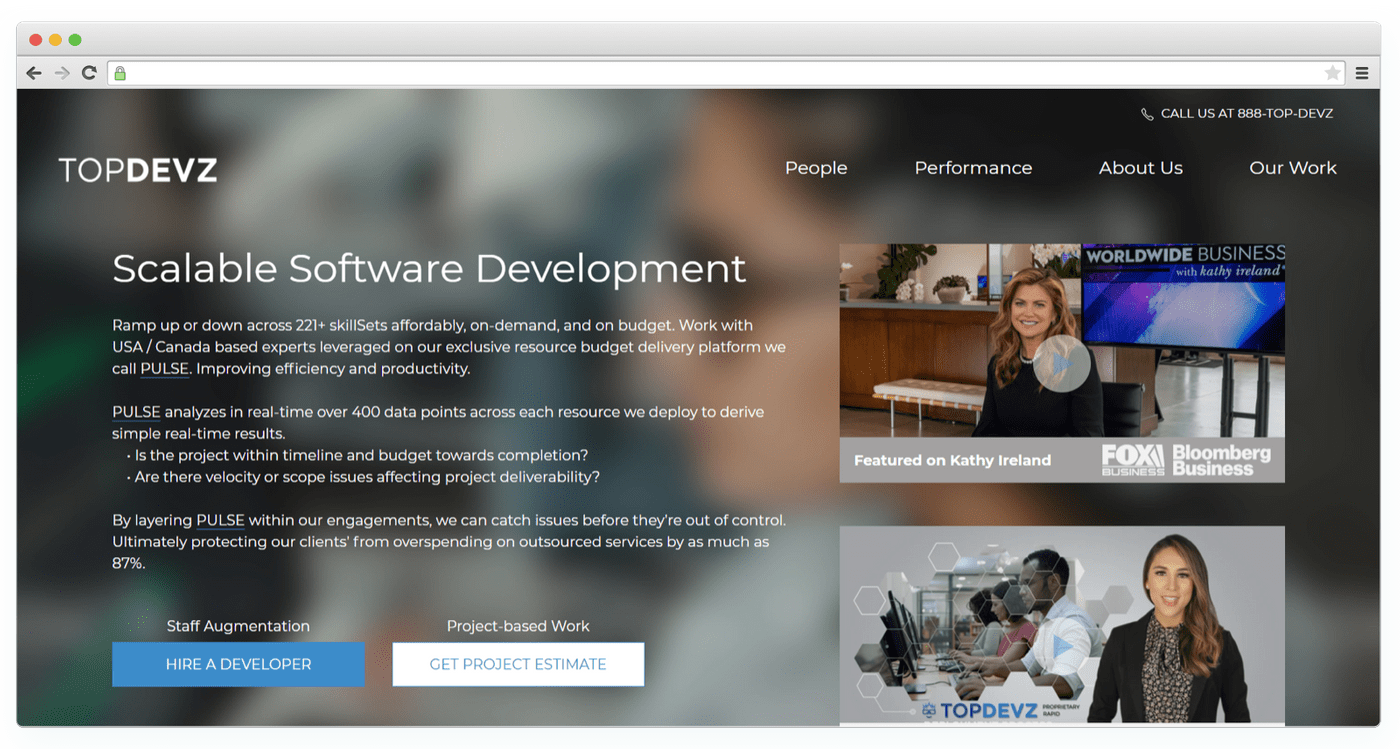Image resolution: width=1400 pixels, height=749 pixels.
Task: Click the Project-based Work label
Action: click(518, 626)
